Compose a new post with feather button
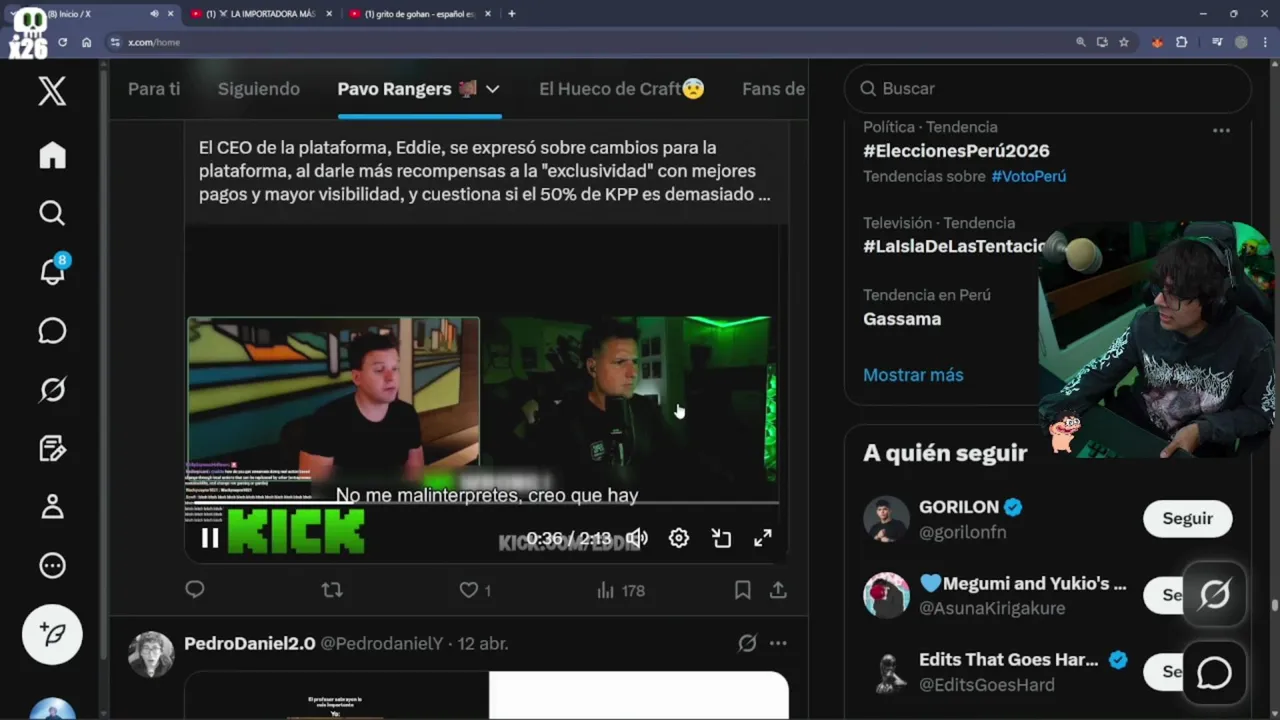The height and width of the screenshot is (720, 1280). 52,634
